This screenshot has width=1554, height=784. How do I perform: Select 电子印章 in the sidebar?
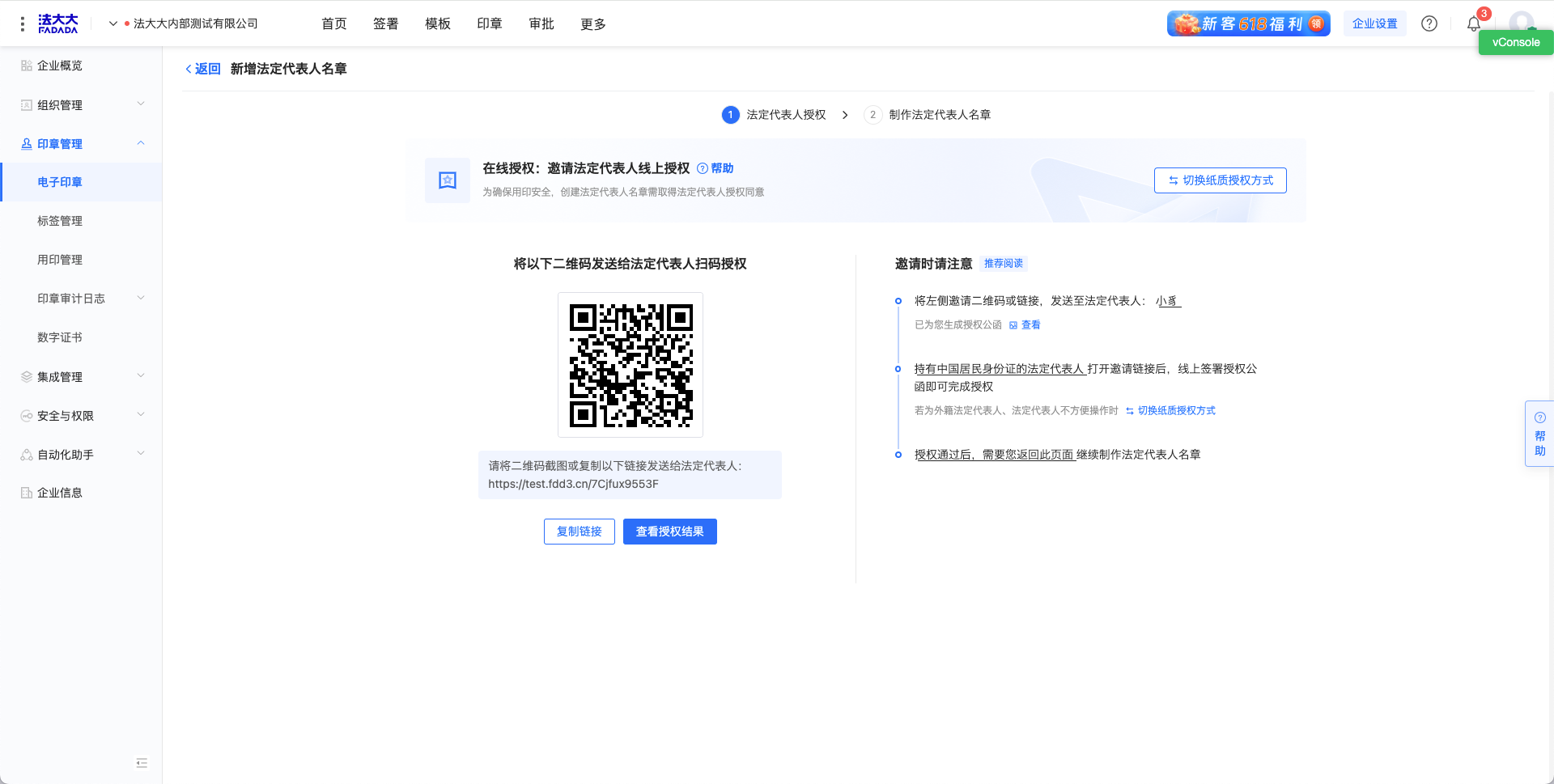pos(81,182)
